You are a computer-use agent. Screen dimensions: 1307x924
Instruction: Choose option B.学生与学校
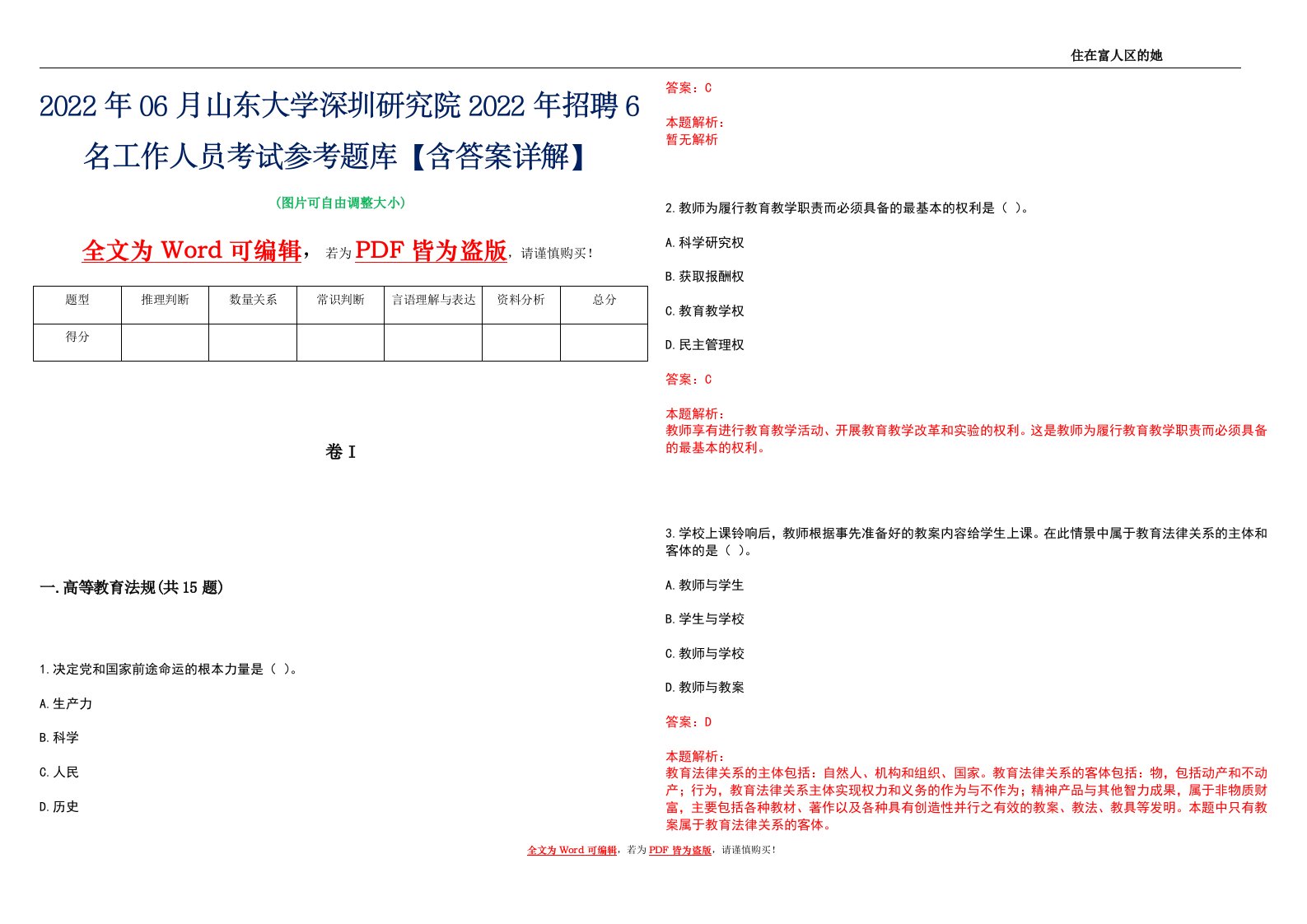click(705, 619)
